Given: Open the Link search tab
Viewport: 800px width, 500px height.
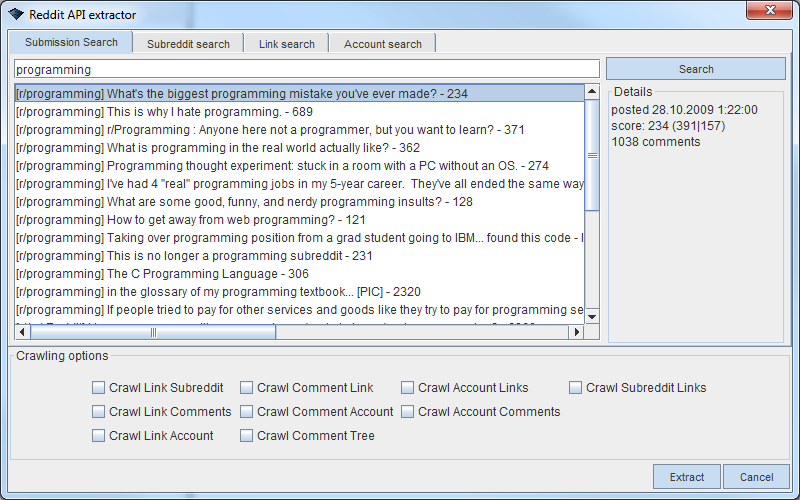Looking at the screenshot, I should coord(286,44).
